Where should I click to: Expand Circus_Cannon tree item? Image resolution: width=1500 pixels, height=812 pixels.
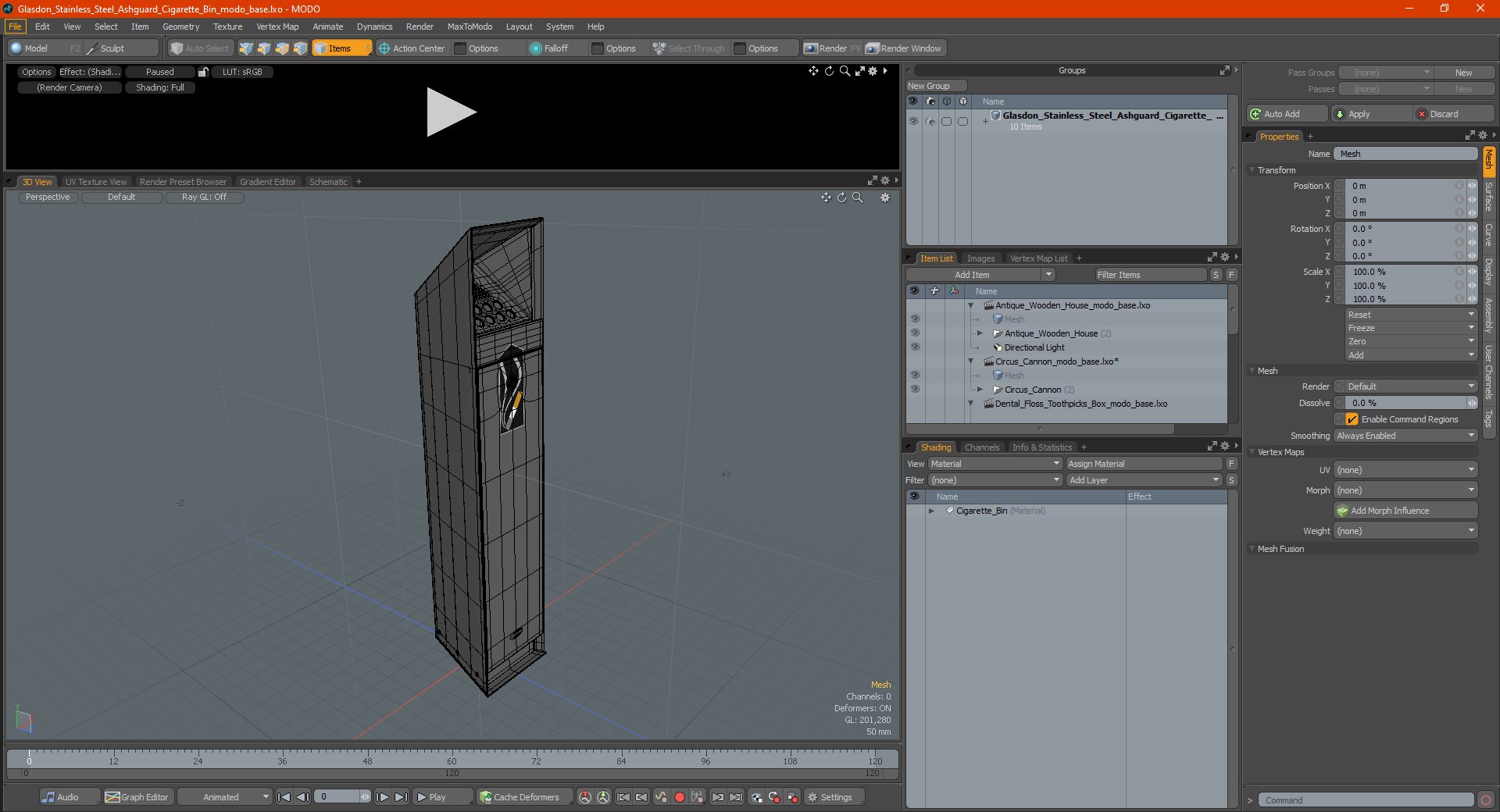tap(980, 390)
